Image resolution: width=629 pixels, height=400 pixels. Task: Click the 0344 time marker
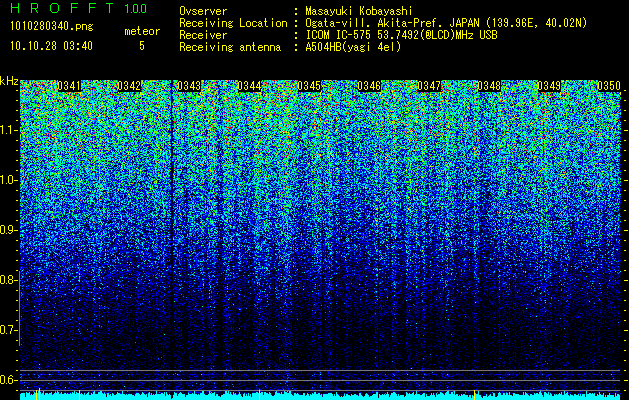pyautogui.click(x=249, y=86)
